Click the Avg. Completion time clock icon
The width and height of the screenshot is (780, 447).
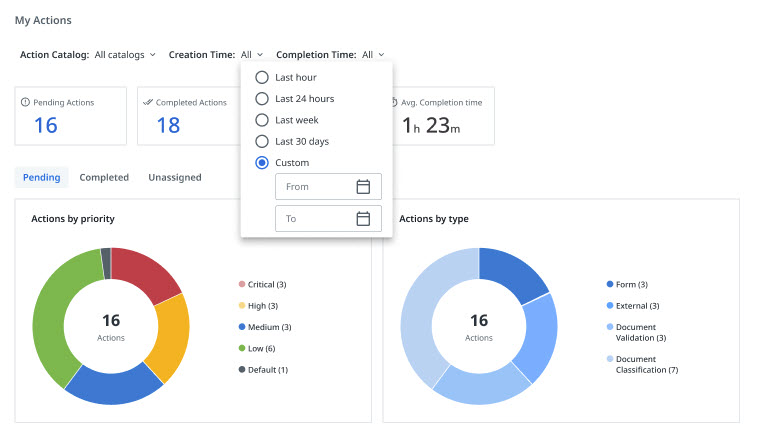(x=394, y=102)
